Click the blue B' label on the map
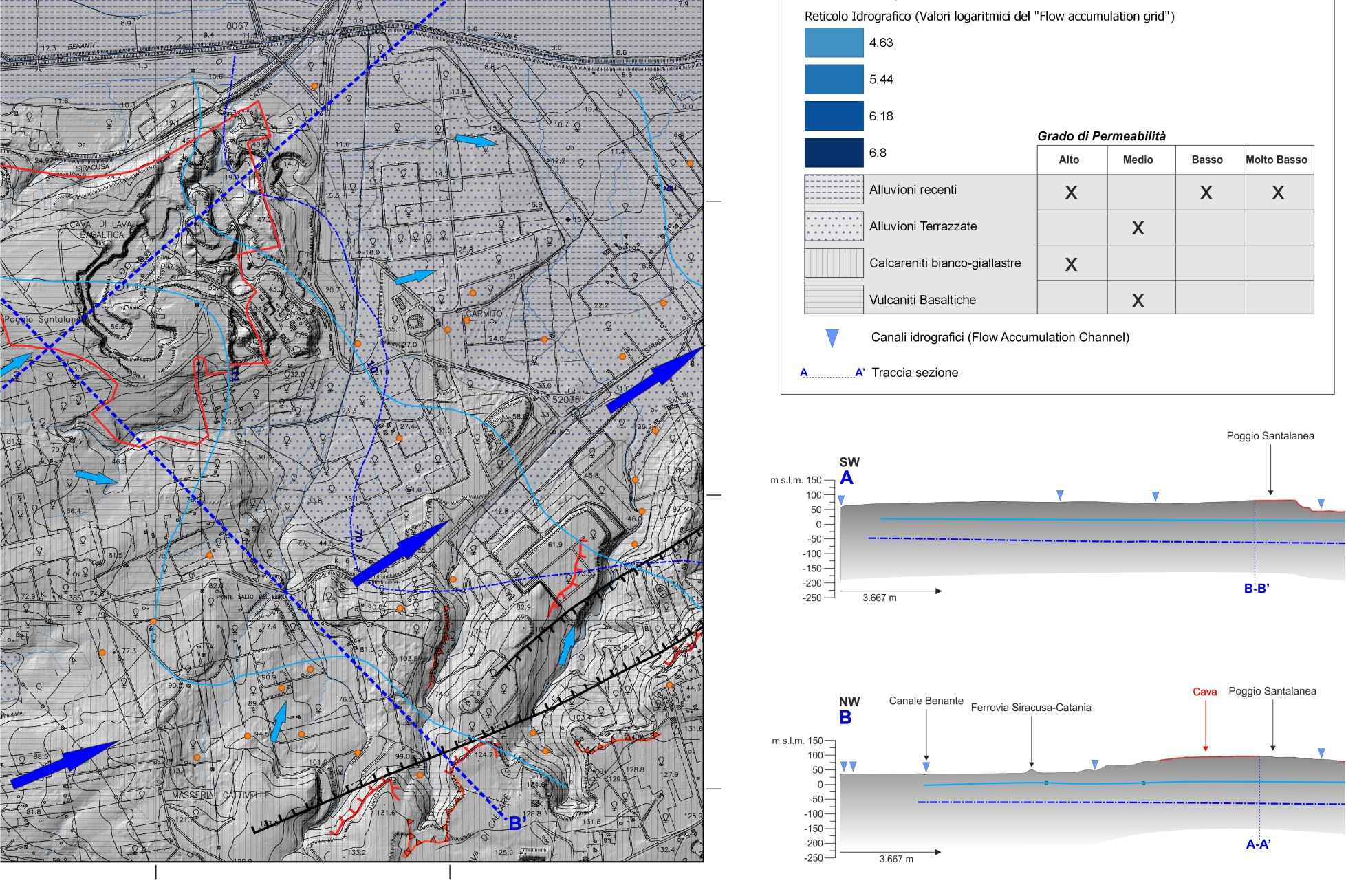This screenshot has width=1346, height=896. [x=517, y=823]
